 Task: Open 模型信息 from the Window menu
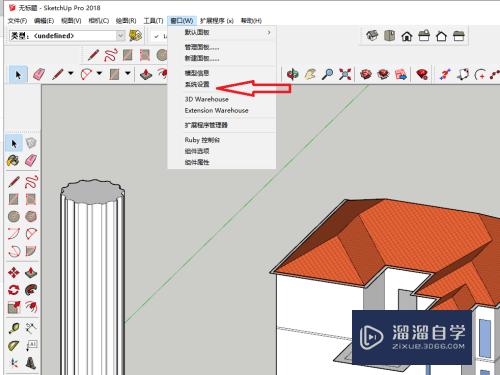[197, 73]
